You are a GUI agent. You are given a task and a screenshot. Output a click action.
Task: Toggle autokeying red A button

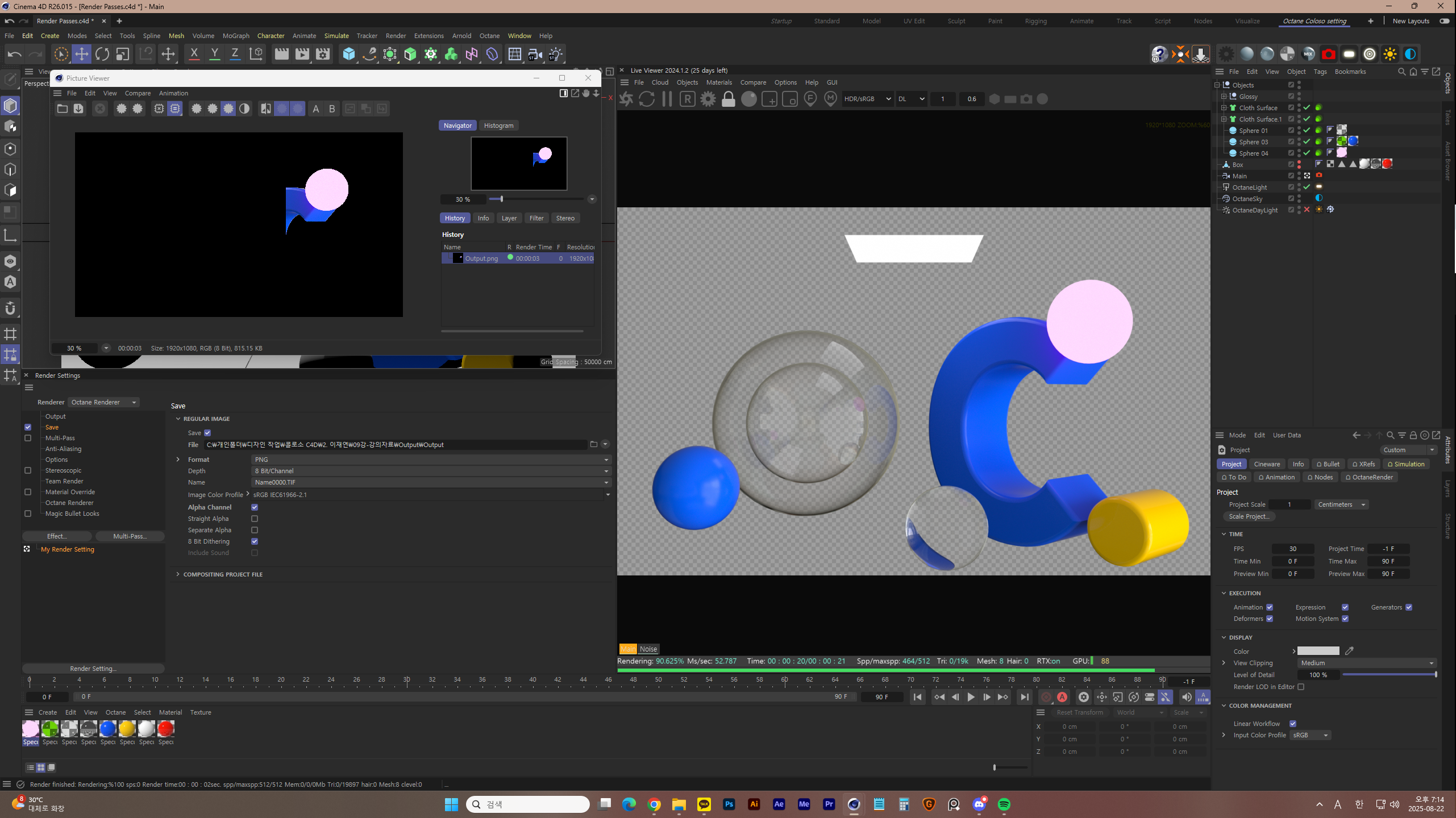click(x=1062, y=697)
